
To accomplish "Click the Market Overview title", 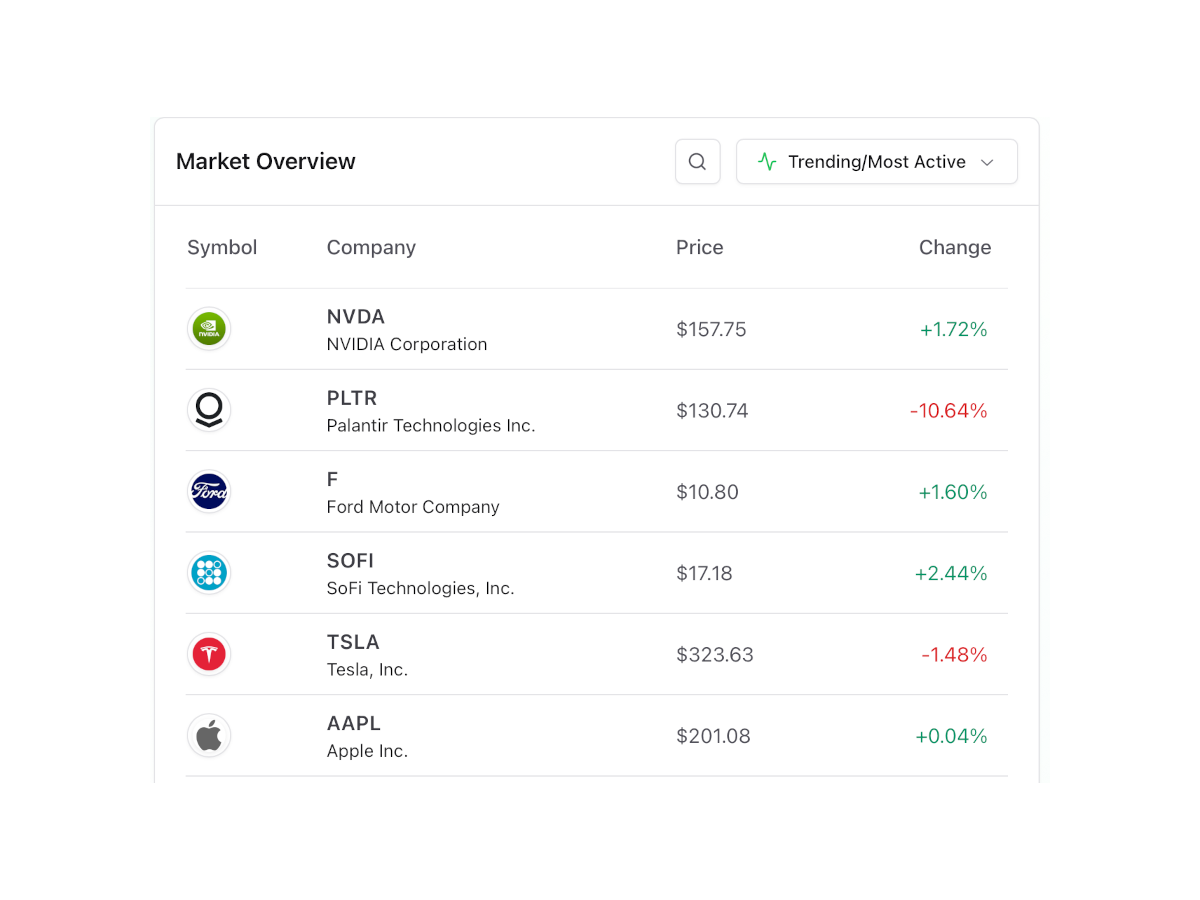I will click(x=265, y=161).
